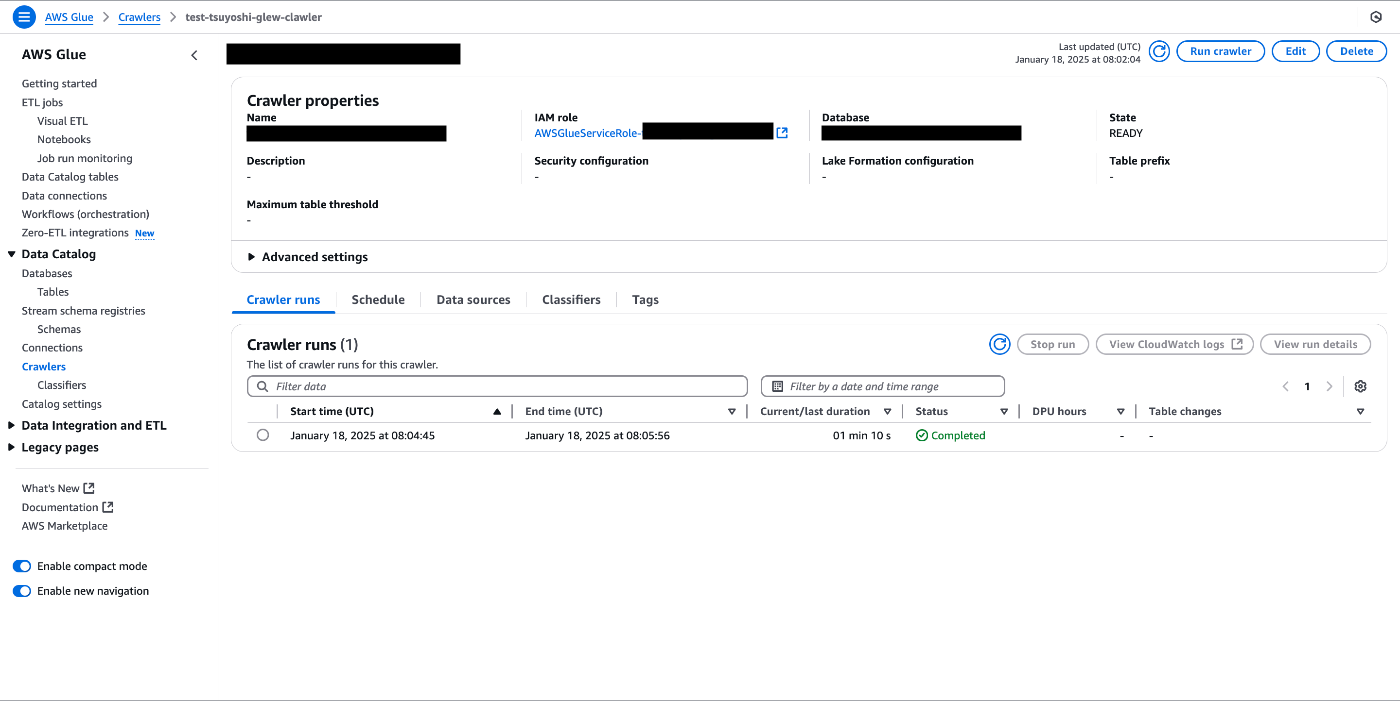Click the Completed status entry
The height and width of the screenshot is (701, 1400).
(x=950, y=436)
